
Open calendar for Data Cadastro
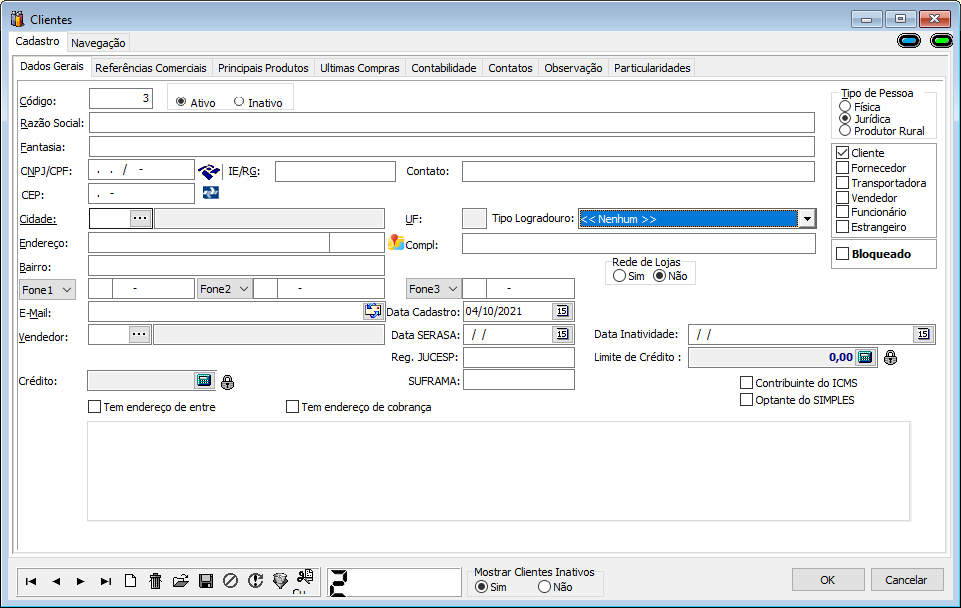click(x=562, y=311)
